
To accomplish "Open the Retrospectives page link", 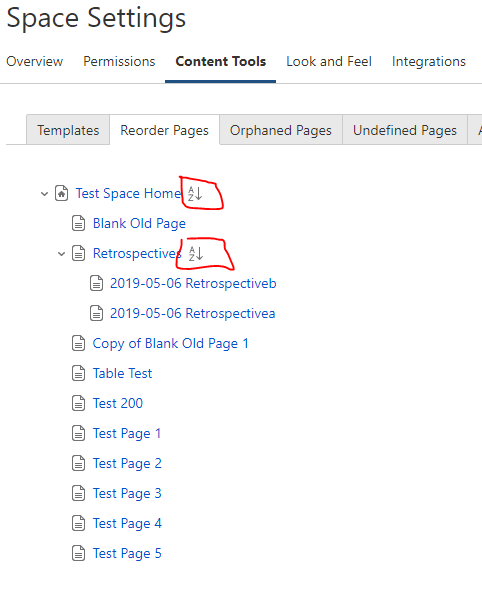I will [137, 253].
